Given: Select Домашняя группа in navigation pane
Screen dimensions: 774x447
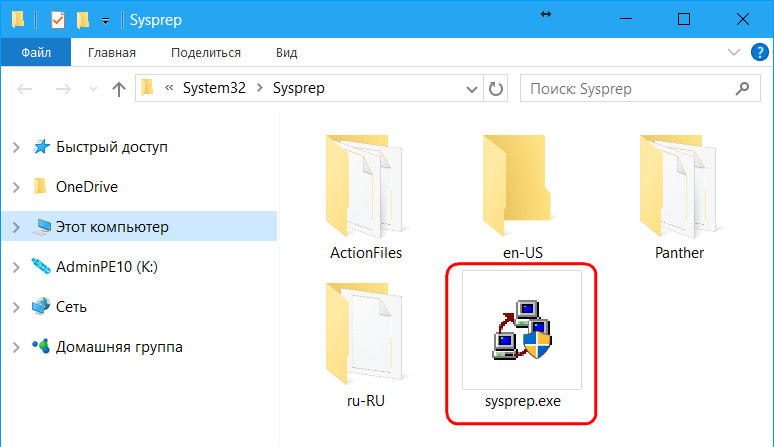Looking at the screenshot, I should pyautogui.click(x=119, y=347).
